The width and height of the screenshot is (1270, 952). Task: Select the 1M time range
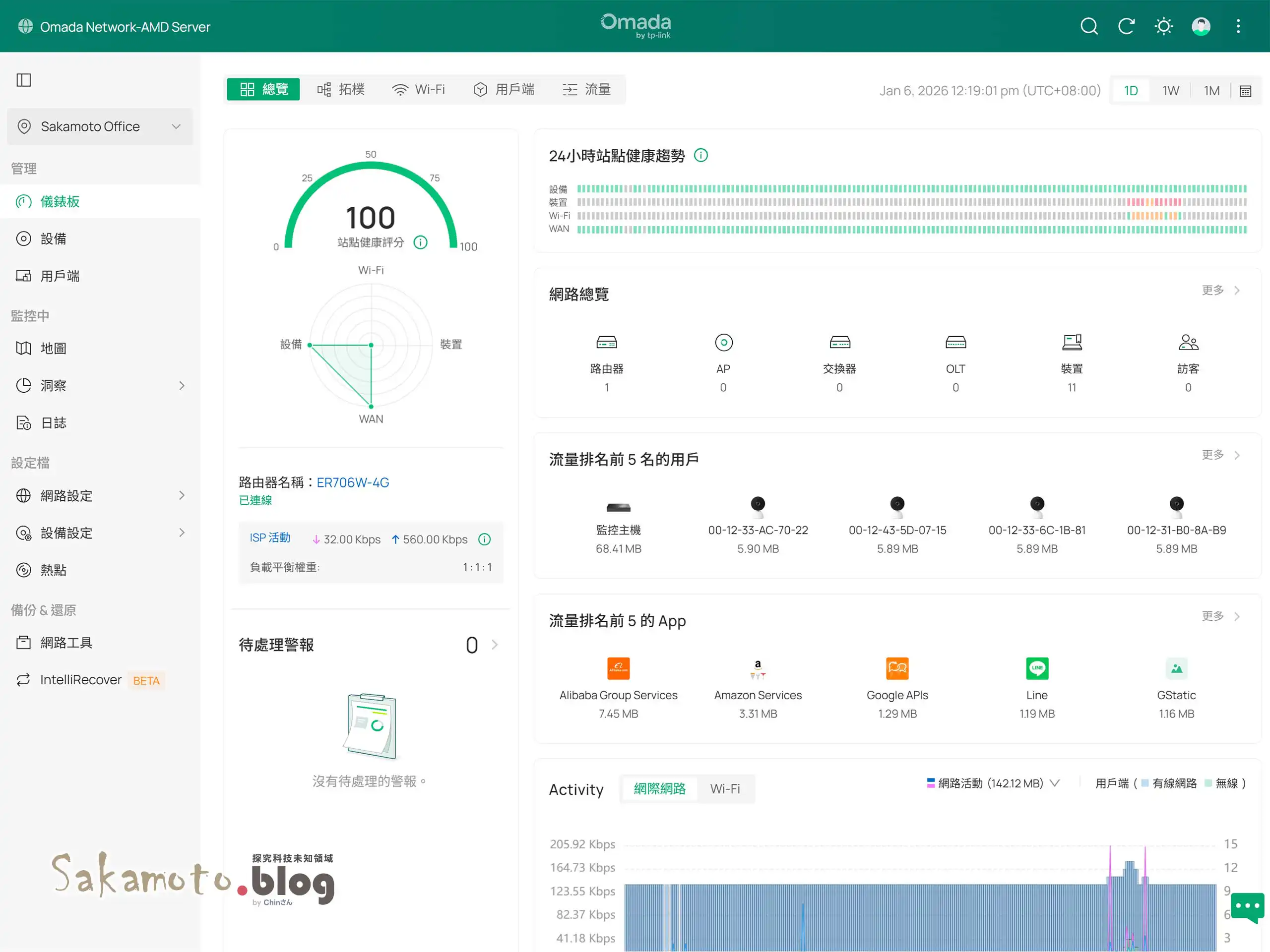[x=1211, y=91]
